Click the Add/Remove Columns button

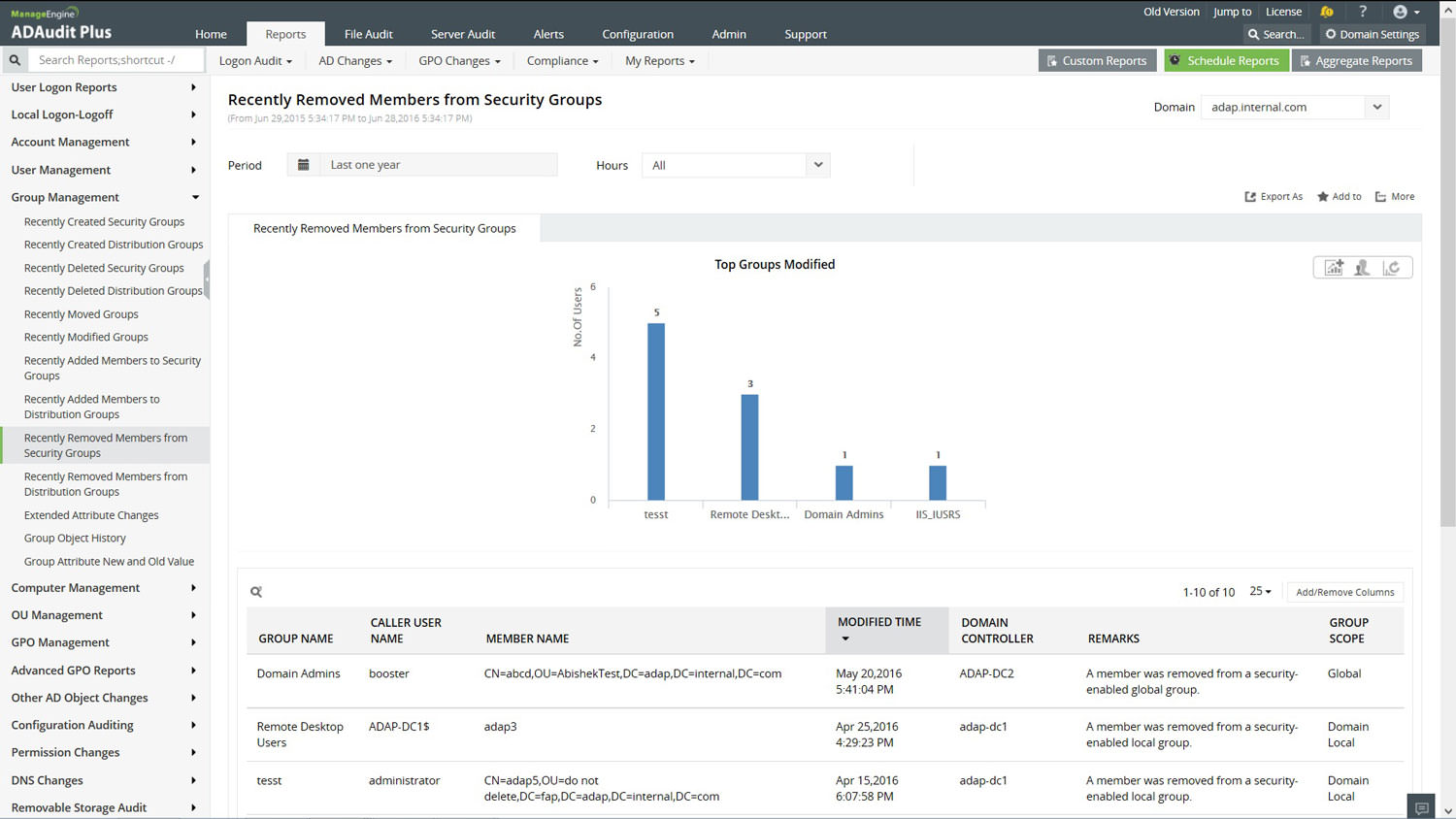click(x=1344, y=592)
